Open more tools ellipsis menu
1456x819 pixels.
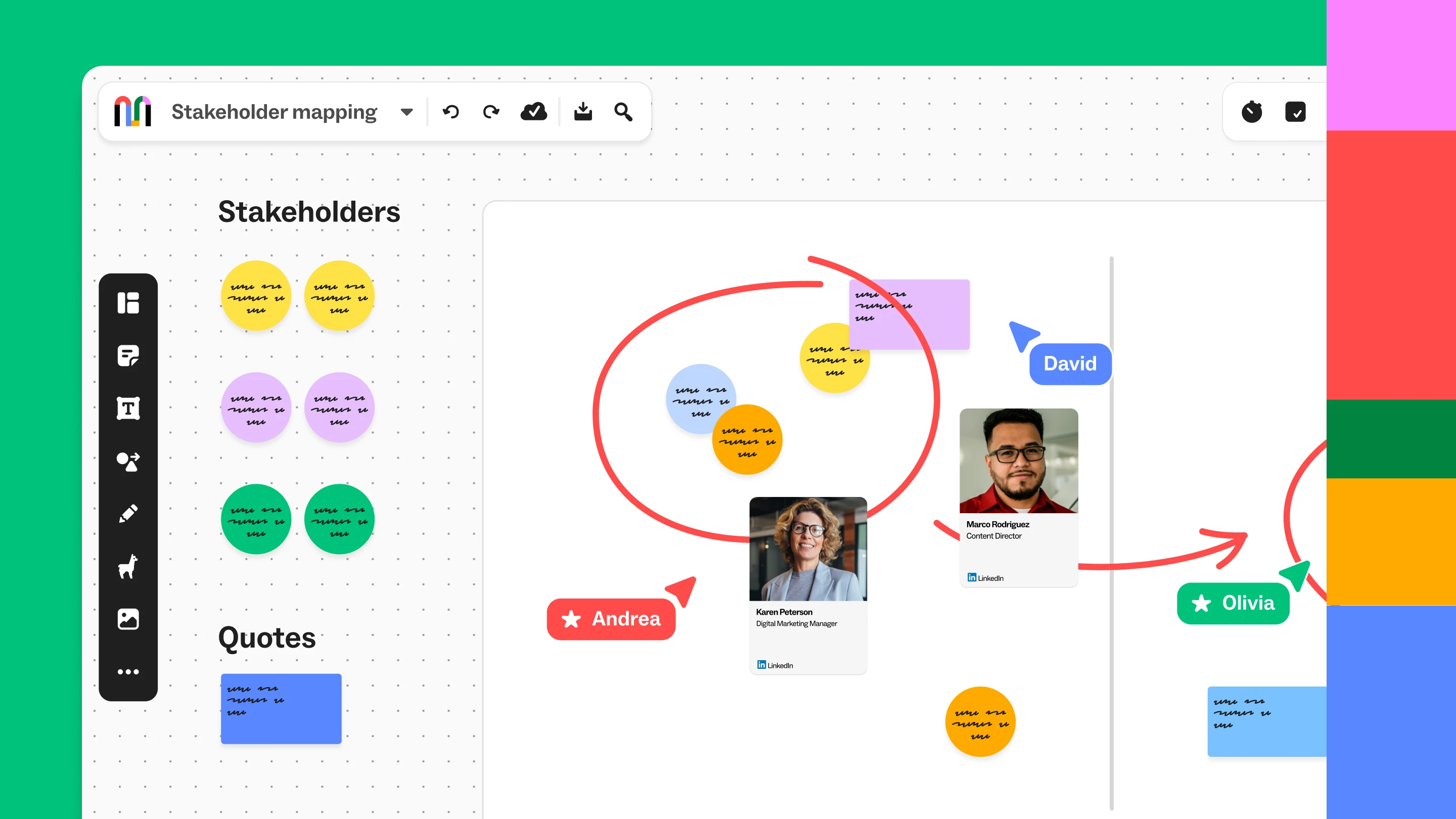[x=128, y=671]
